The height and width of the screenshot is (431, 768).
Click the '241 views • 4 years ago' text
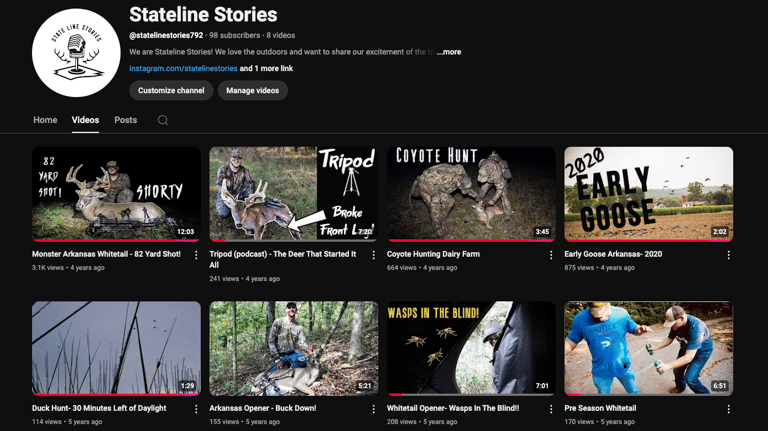244,279
